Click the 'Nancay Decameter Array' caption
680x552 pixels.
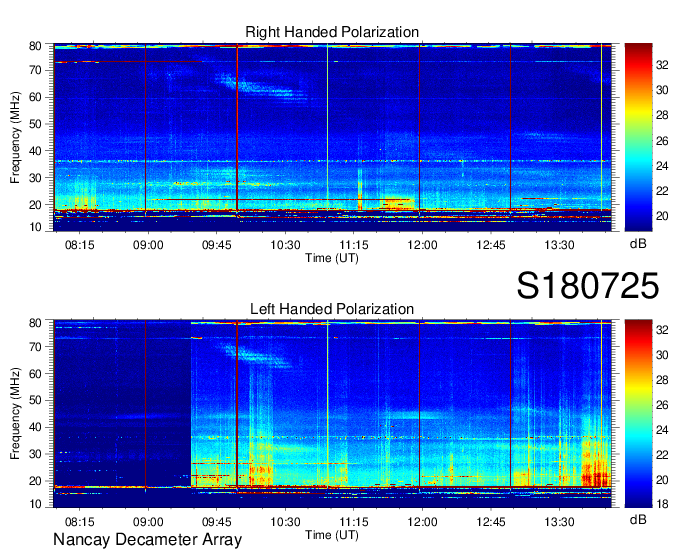point(147,540)
